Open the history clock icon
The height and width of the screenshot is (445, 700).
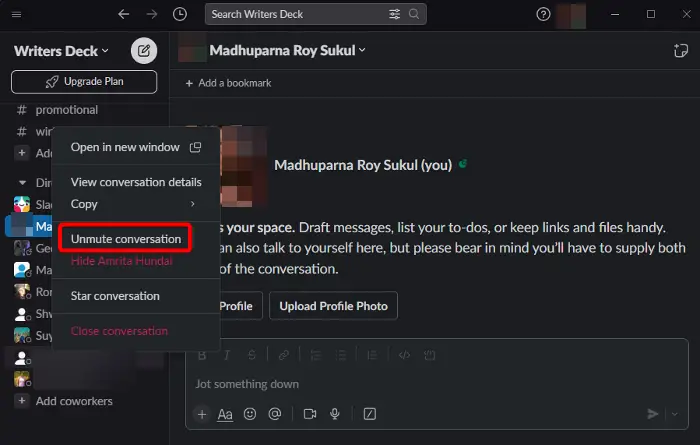pyautogui.click(x=179, y=14)
